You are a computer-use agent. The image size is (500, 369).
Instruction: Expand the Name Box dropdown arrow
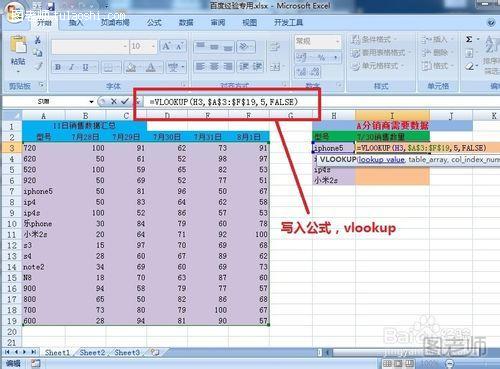click(91, 102)
